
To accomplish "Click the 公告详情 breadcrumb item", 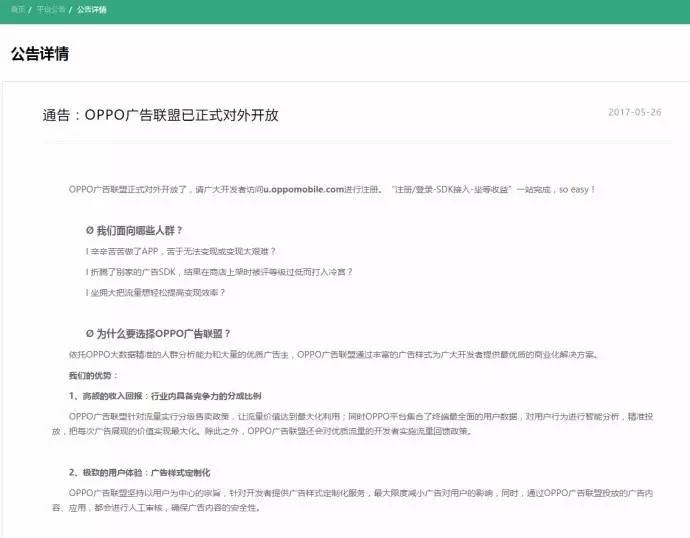I will click(92, 9).
